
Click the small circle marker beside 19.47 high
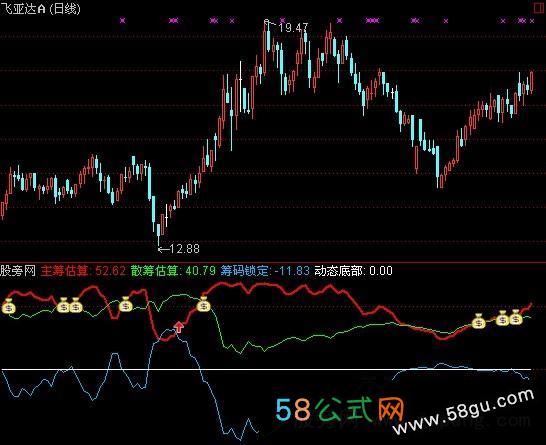pyautogui.click(x=267, y=22)
